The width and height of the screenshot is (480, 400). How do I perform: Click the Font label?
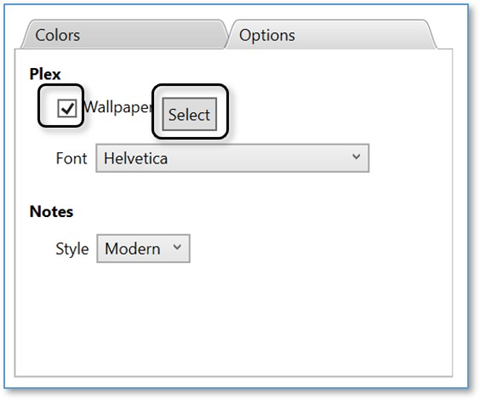click(71, 158)
